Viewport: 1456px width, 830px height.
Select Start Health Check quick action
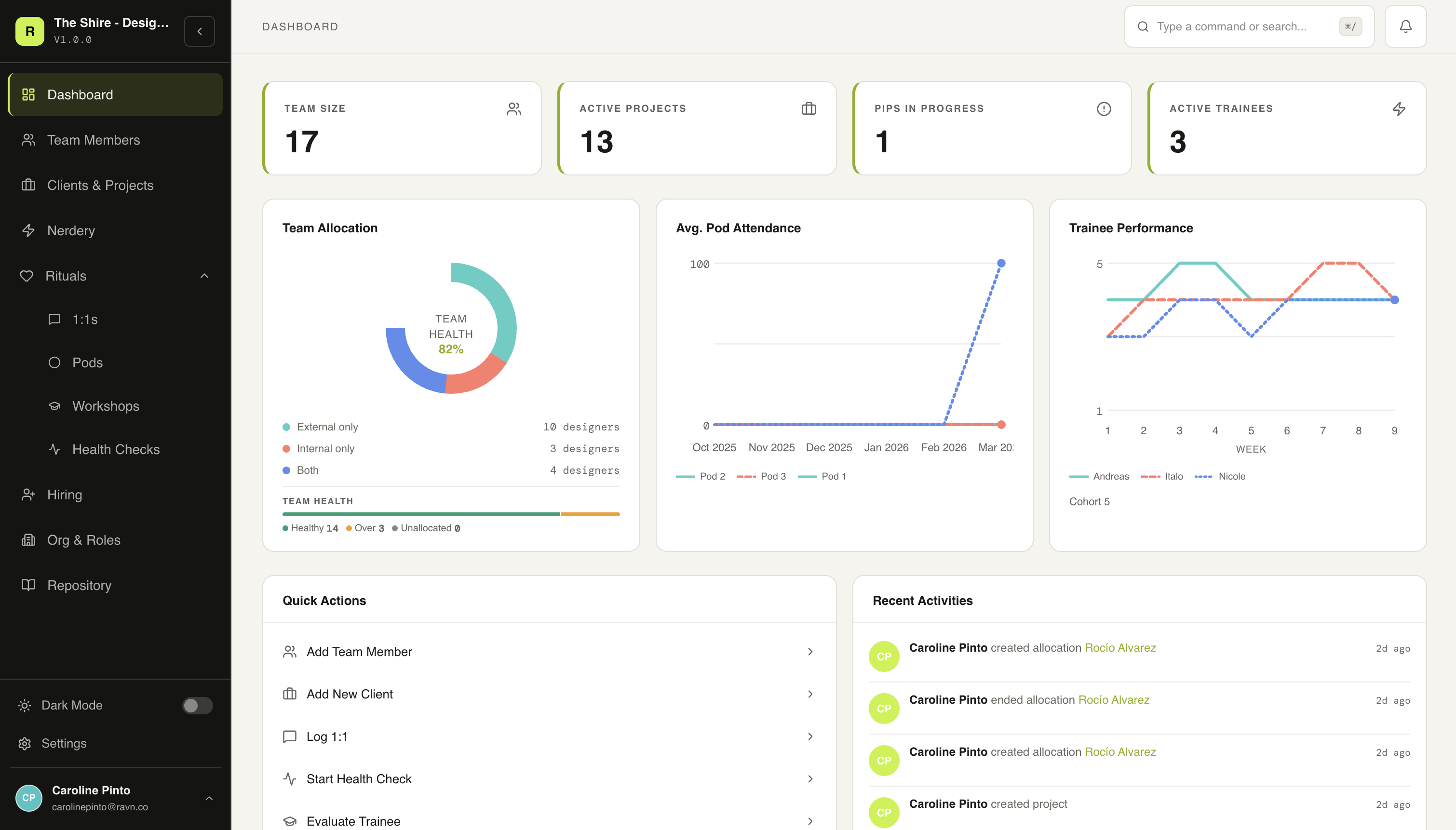click(x=359, y=778)
